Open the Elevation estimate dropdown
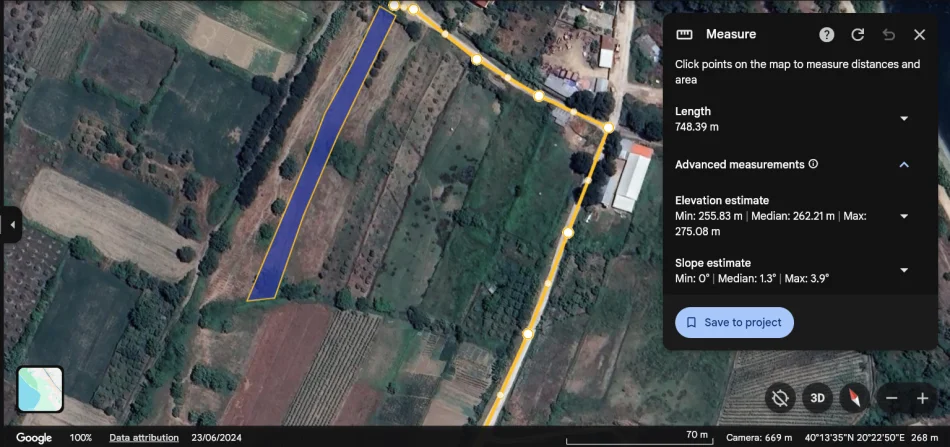 [904, 215]
